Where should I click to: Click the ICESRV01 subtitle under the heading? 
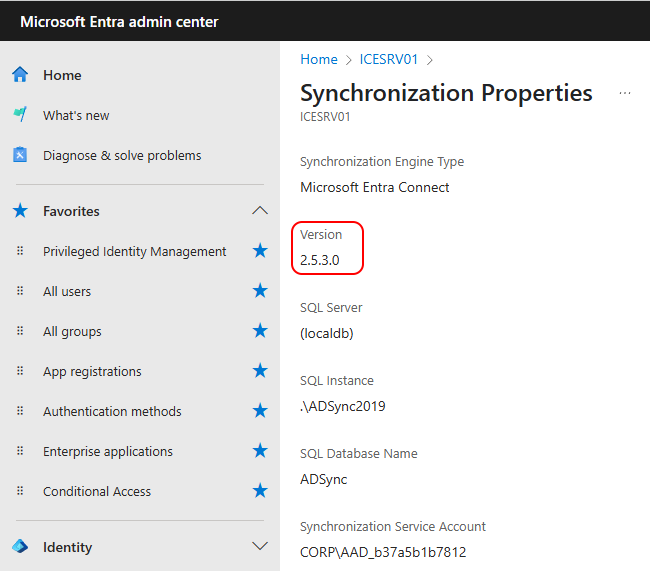pos(325,117)
